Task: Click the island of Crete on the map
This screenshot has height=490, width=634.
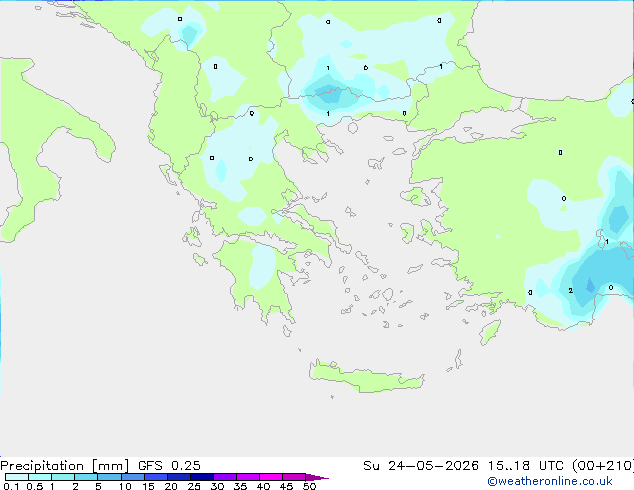Action: pos(366,377)
